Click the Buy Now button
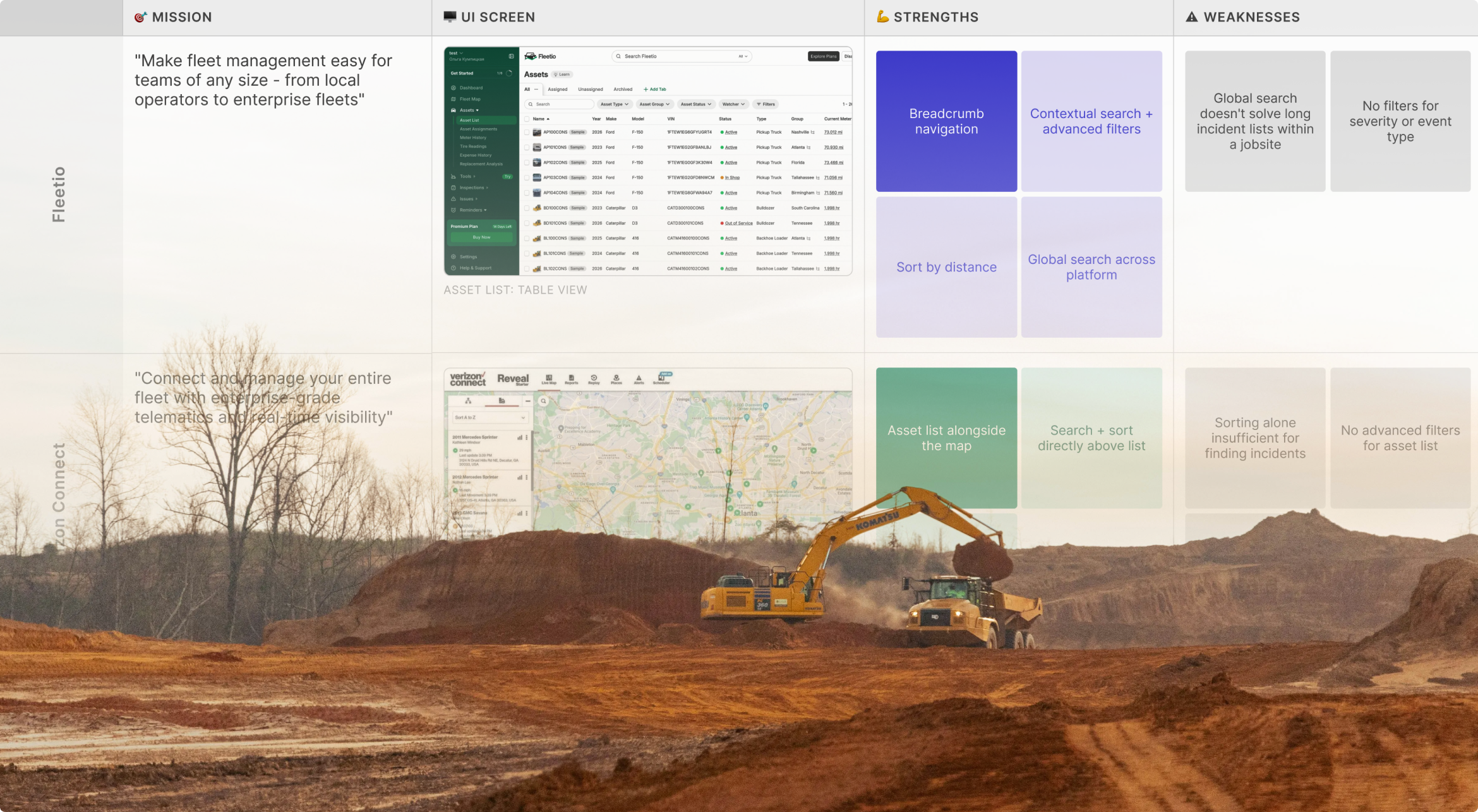The image size is (1478, 812). click(x=481, y=237)
